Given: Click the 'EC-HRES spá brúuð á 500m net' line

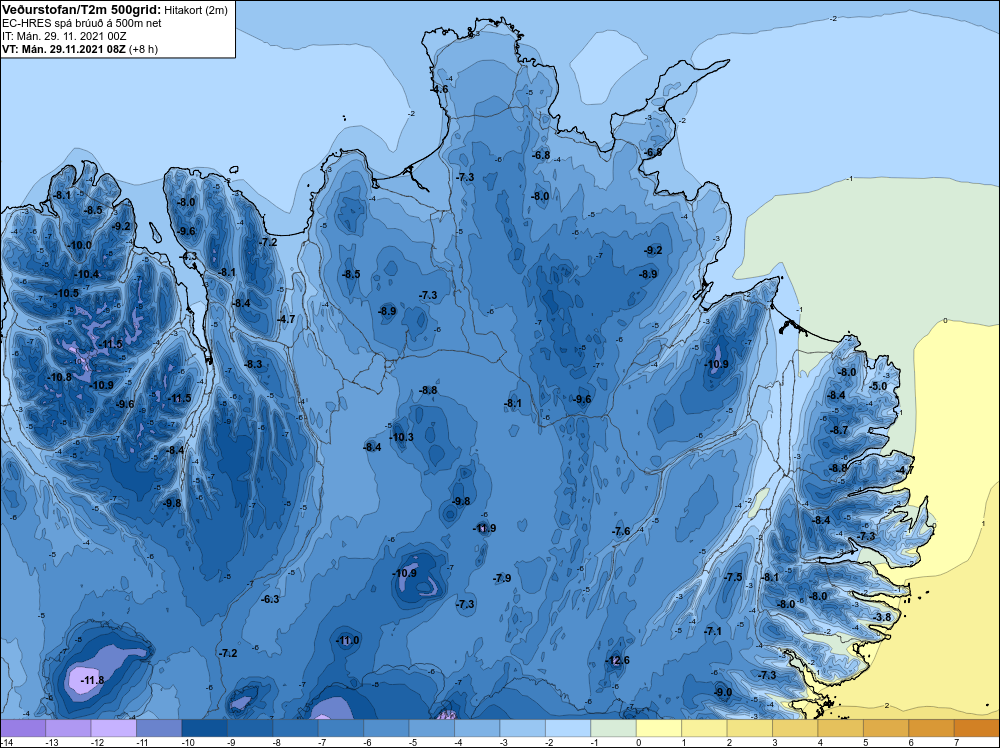Looking at the screenshot, I should coord(82,23).
